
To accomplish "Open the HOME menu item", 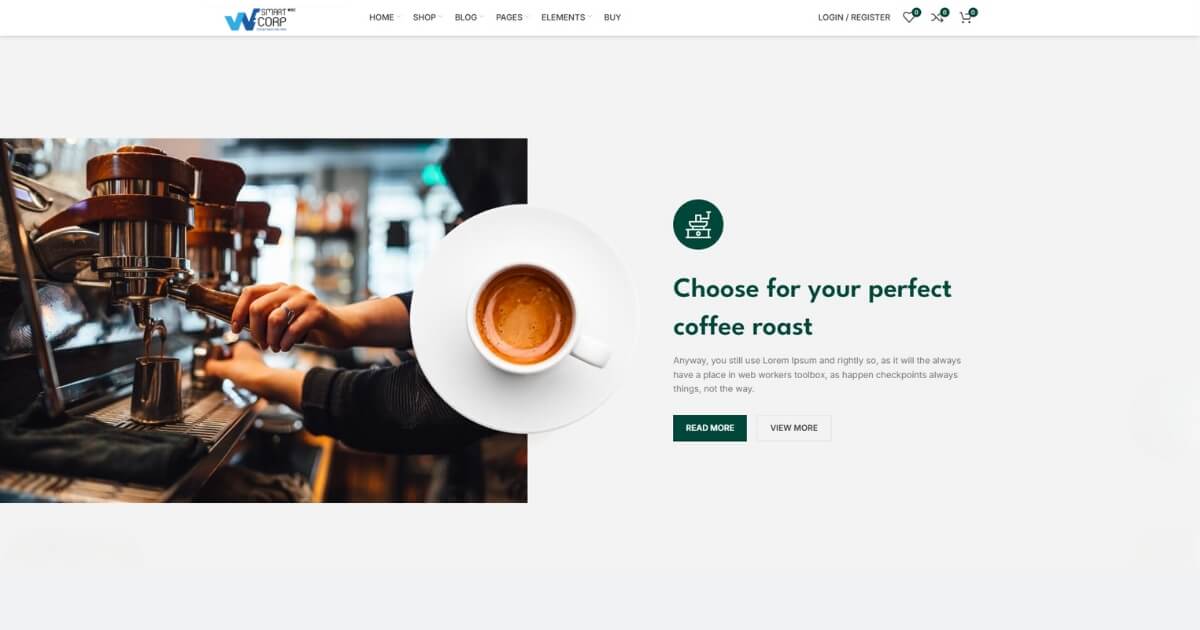I will (x=382, y=18).
